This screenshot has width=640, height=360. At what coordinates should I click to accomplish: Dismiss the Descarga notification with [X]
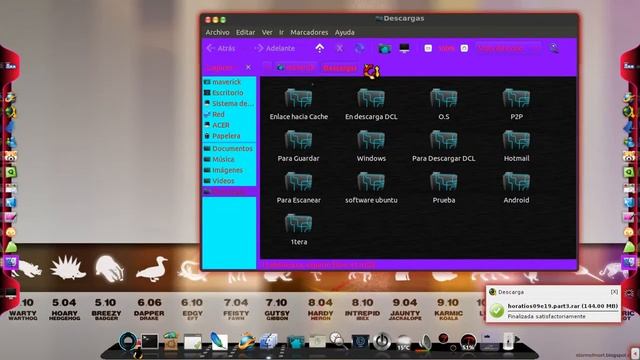(x=614, y=292)
